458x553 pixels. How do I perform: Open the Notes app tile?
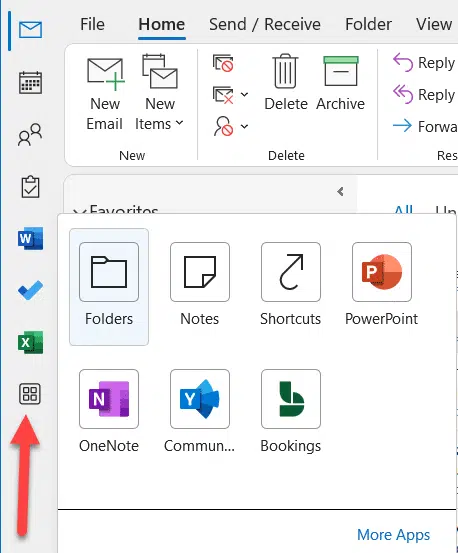tap(200, 284)
